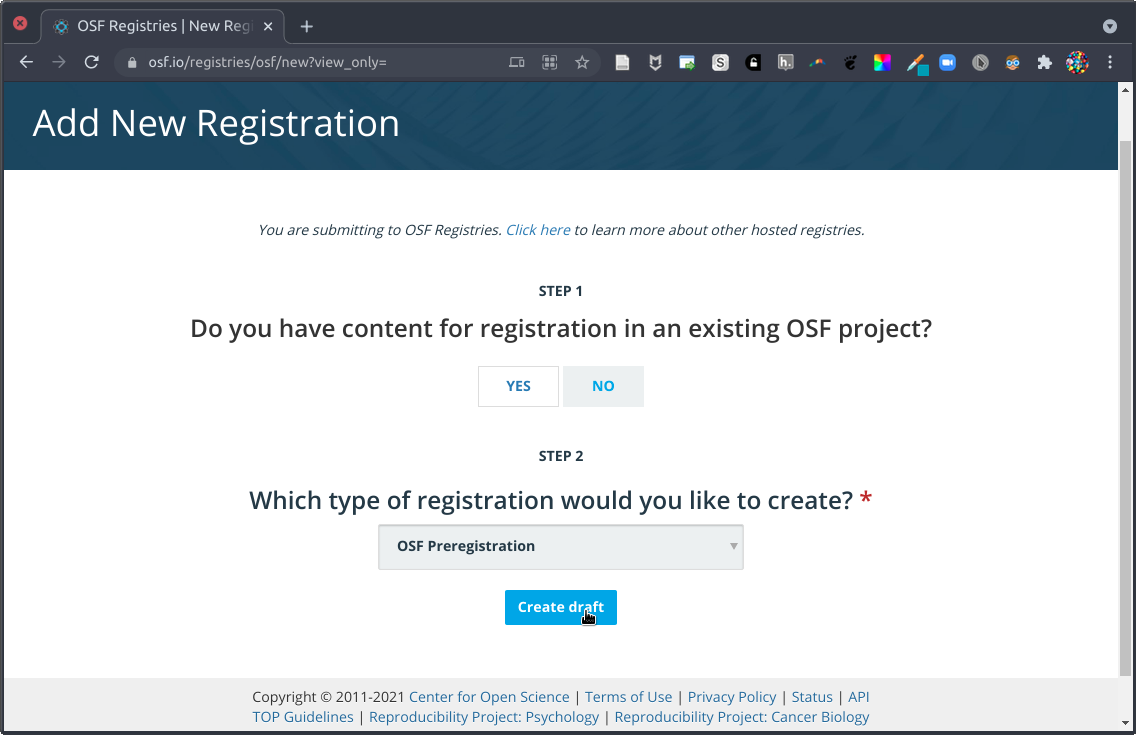Screen dimensions: 1136x735
Task: Click the unlock padlock extension icon
Action: (x=753, y=62)
